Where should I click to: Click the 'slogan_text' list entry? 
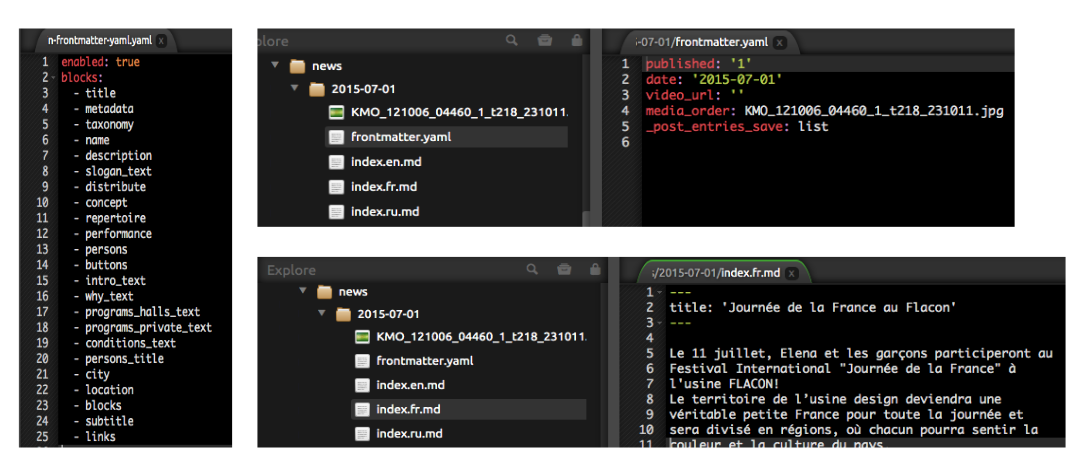(x=118, y=171)
